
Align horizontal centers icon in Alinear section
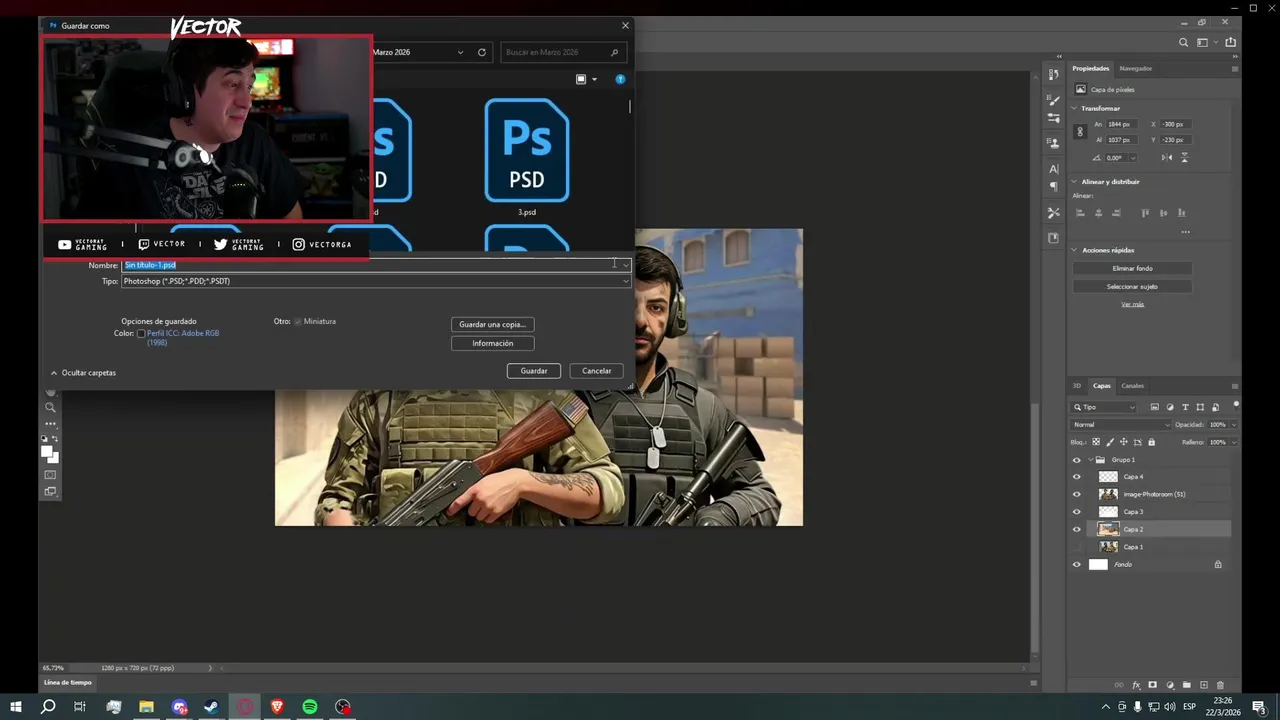1099,213
